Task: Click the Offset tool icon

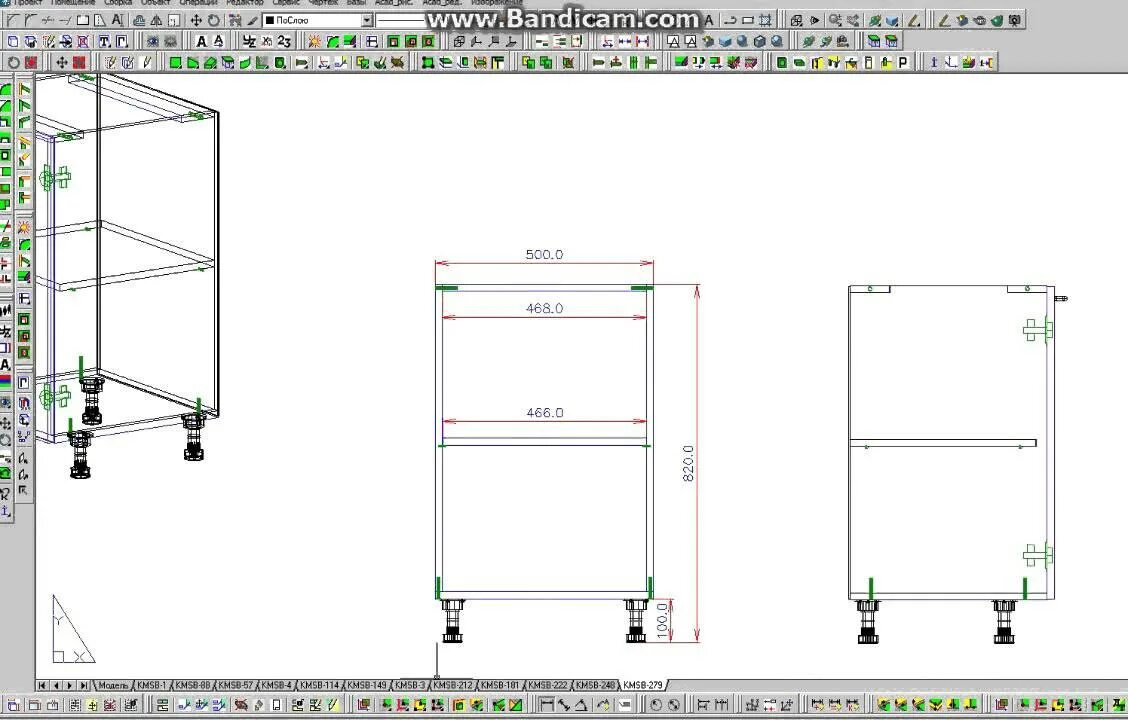Action: tap(139, 21)
